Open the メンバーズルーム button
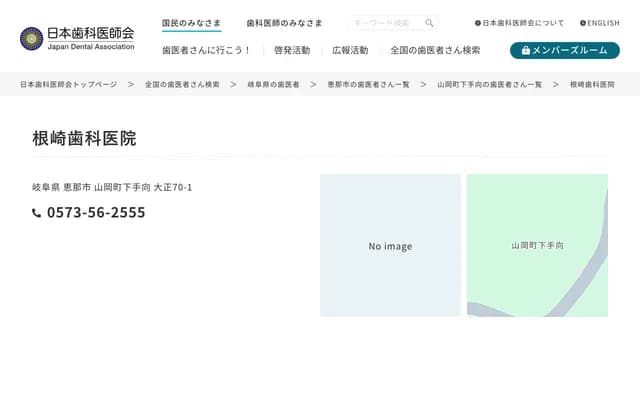640x400 pixels. [564, 50]
